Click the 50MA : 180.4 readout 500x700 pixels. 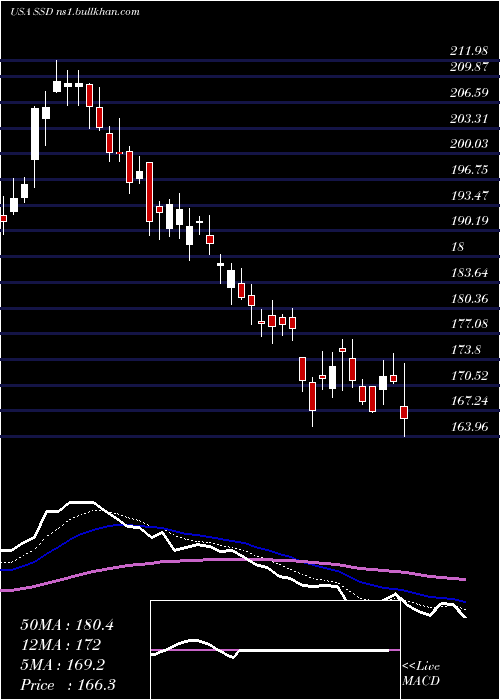[x=67, y=625]
